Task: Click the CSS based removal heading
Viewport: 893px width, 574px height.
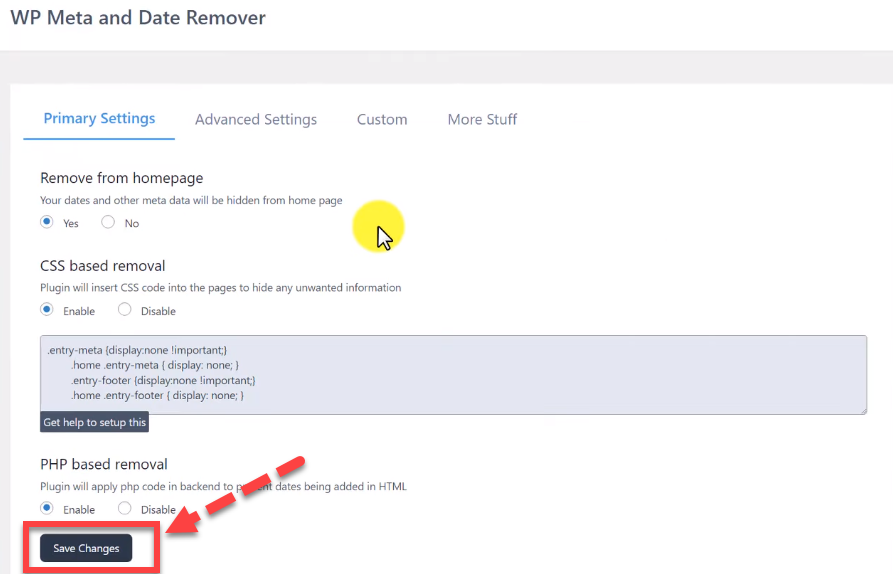Action: click(x=103, y=266)
